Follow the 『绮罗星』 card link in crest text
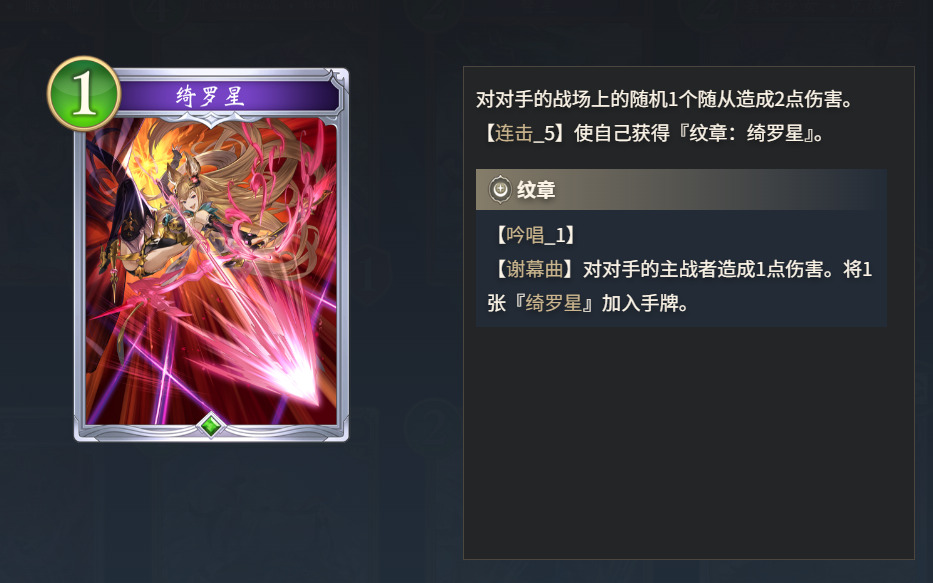The image size is (933, 583). [554, 303]
